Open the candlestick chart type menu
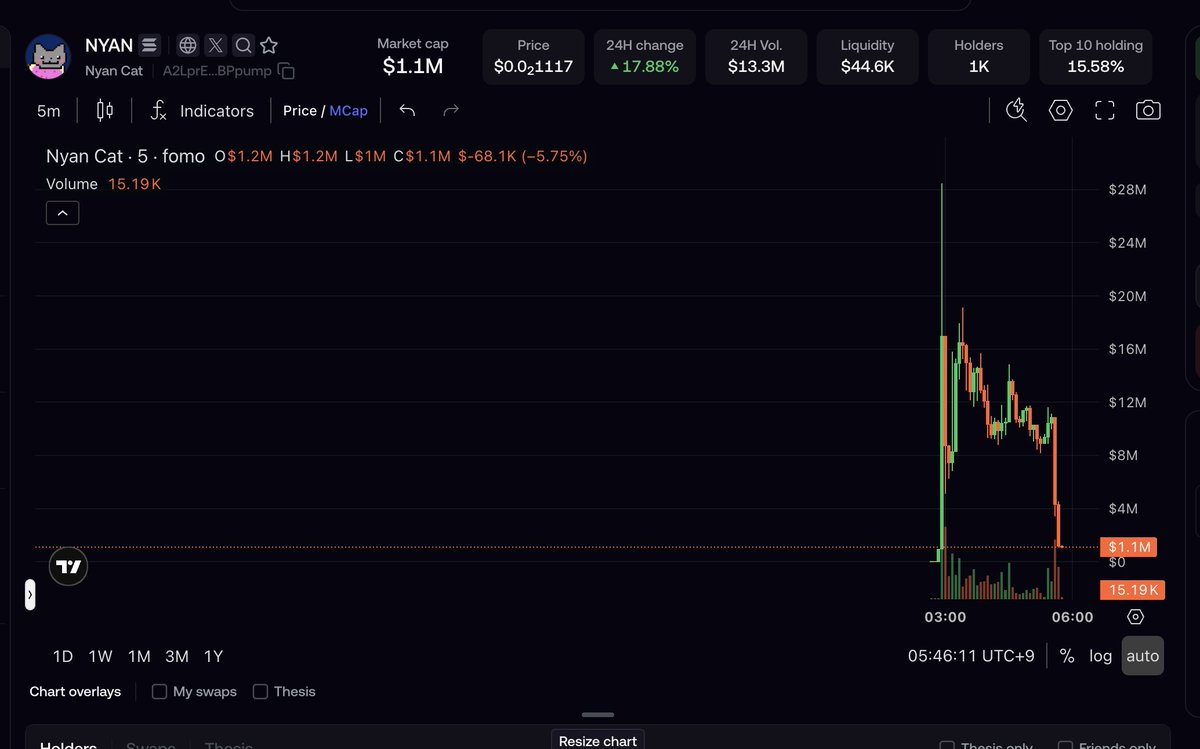This screenshot has height=749, width=1200. [105, 111]
